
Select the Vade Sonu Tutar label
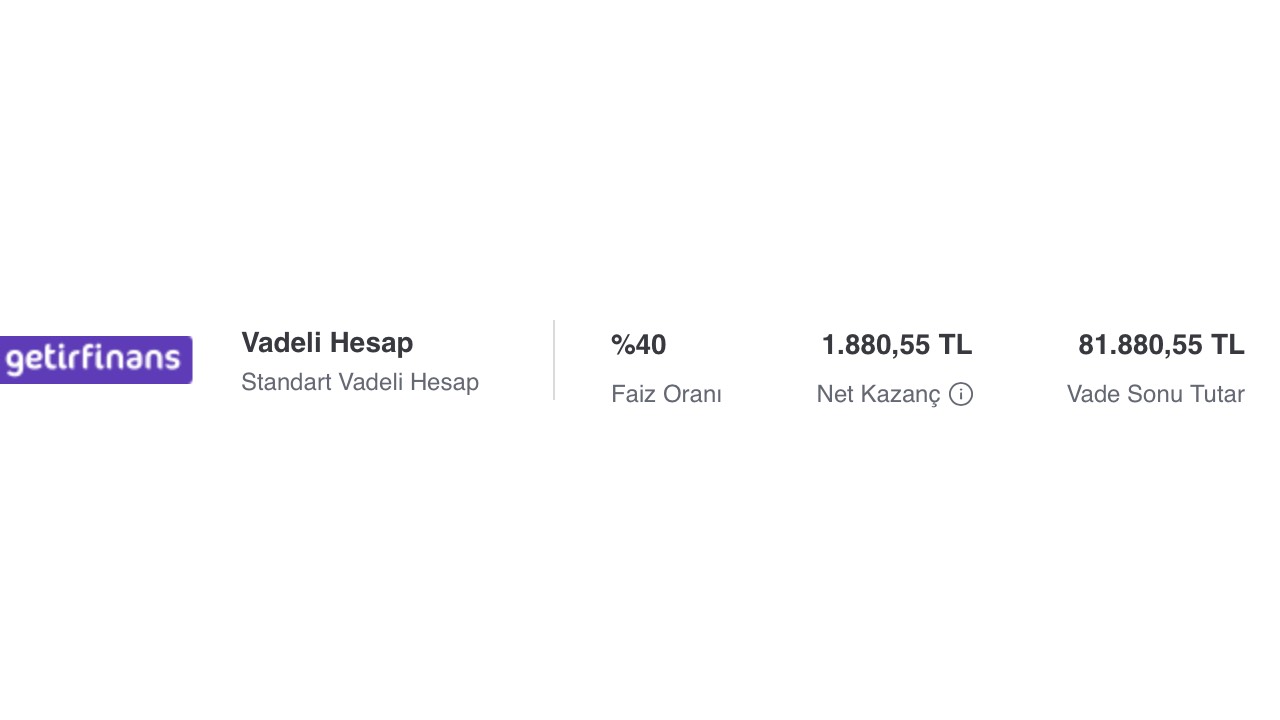point(1155,394)
